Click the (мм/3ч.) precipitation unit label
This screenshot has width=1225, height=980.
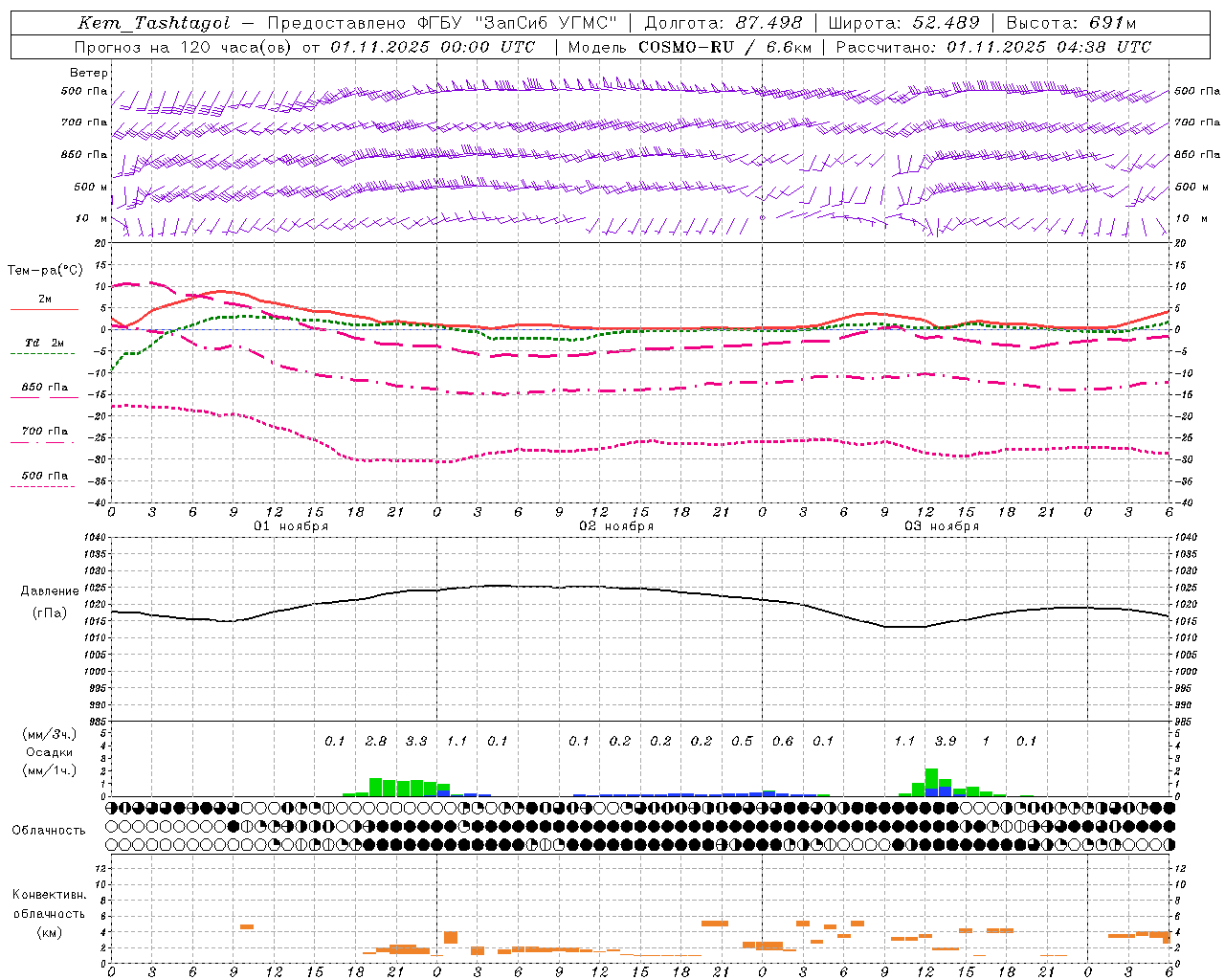click(x=50, y=734)
